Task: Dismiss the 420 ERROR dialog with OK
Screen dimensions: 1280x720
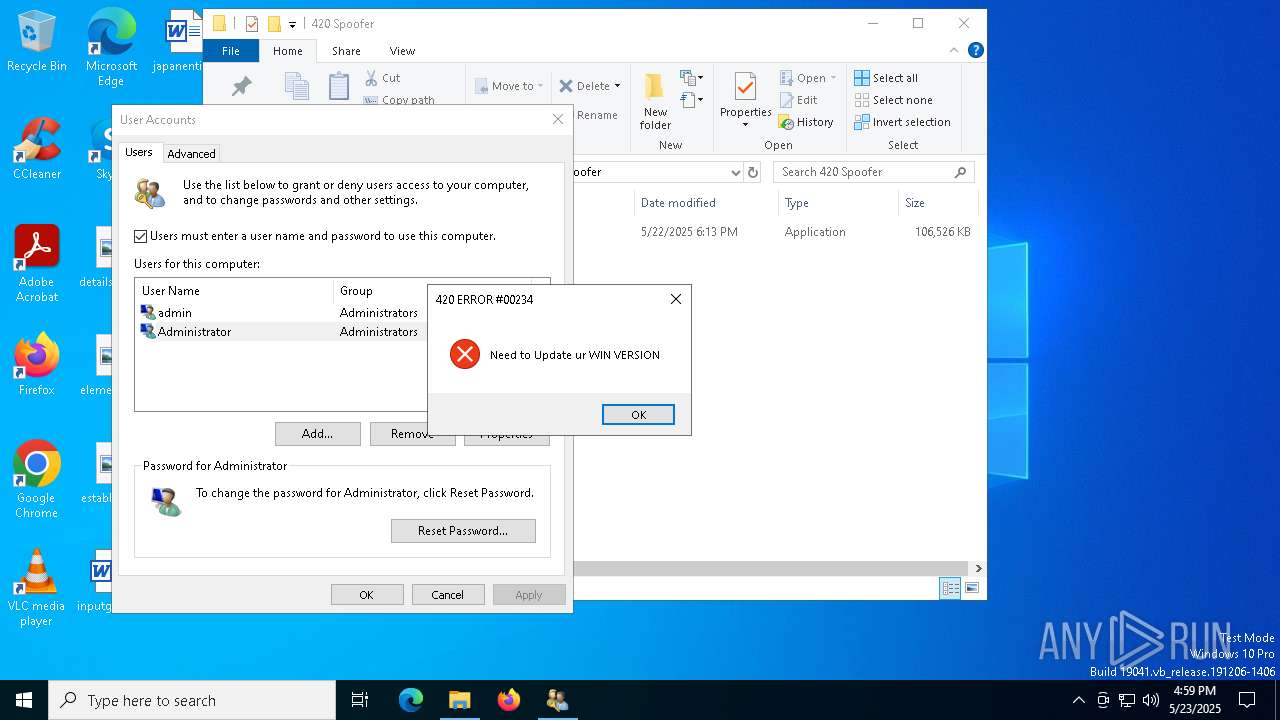Action: click(x=638, y=414)
